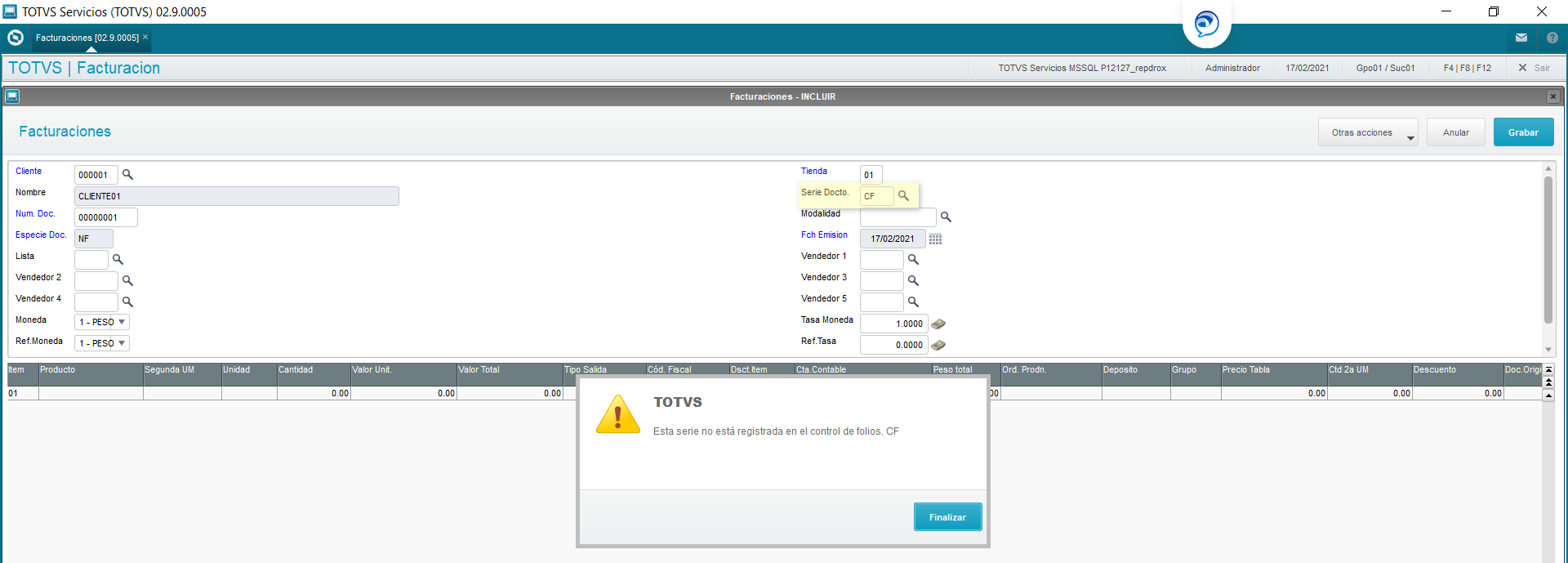1568x563 pixels.
Task: Click the TOTVS assistant round icon
Action: click(x=1207, y=24)
